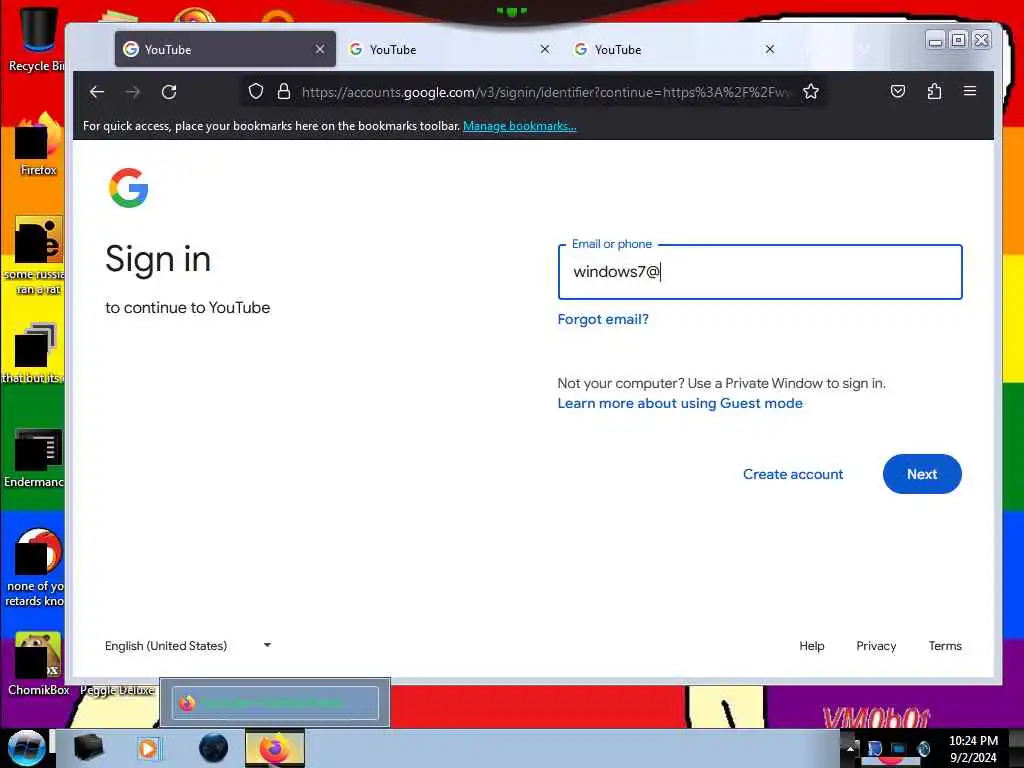Screen dimensions: 1024x768
Task: Open the Terms footer link
Action: (945, 646)
